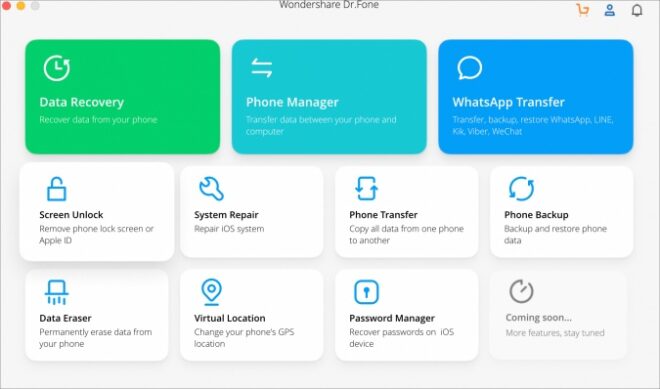Open the notifications bell icon

click(x=637, y=10)
